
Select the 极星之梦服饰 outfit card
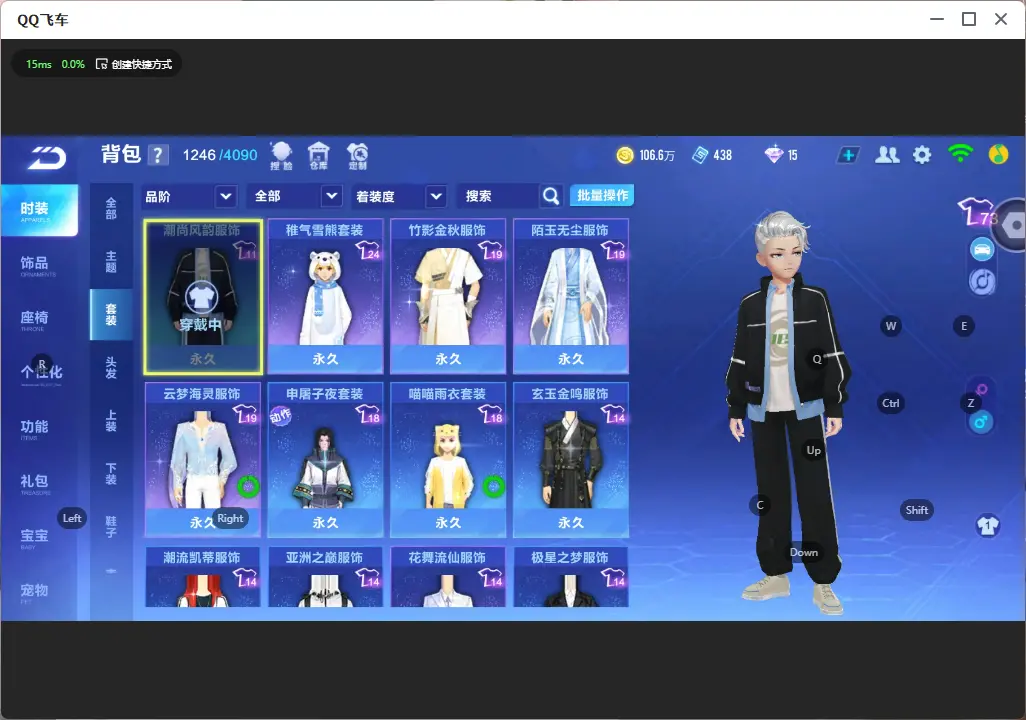point(571,577)
